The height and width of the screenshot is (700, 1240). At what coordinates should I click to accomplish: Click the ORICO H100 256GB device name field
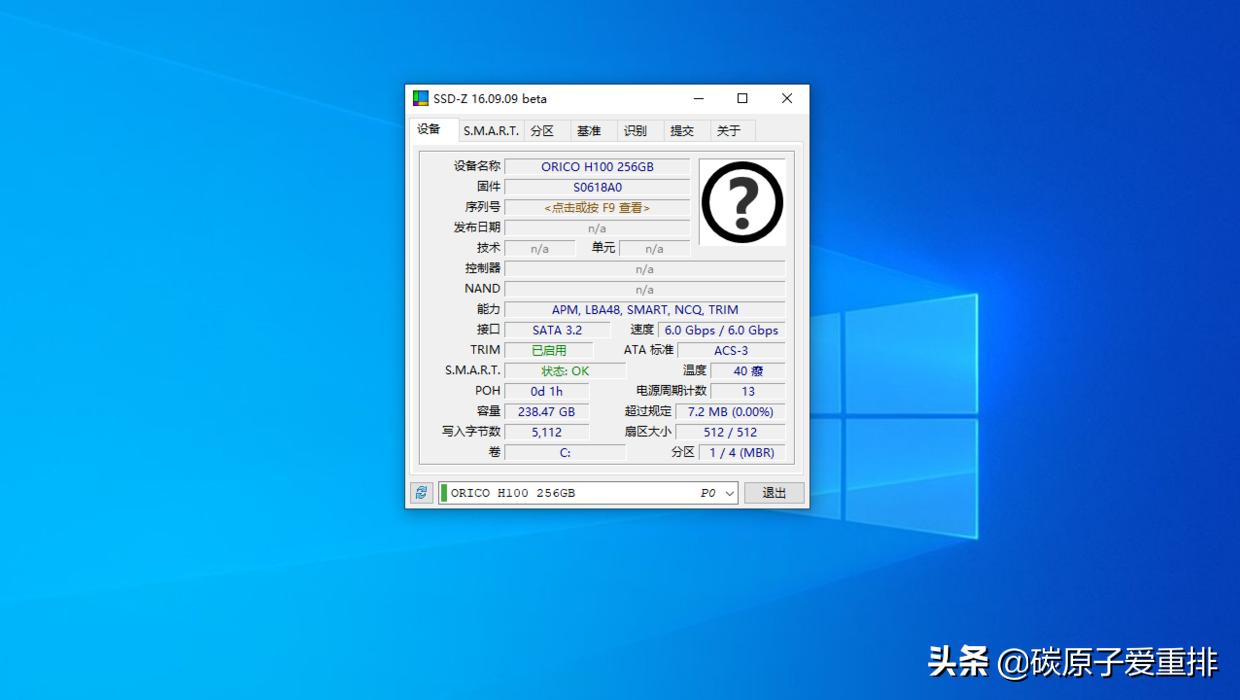pyautogui.click(x=598, y=166)
